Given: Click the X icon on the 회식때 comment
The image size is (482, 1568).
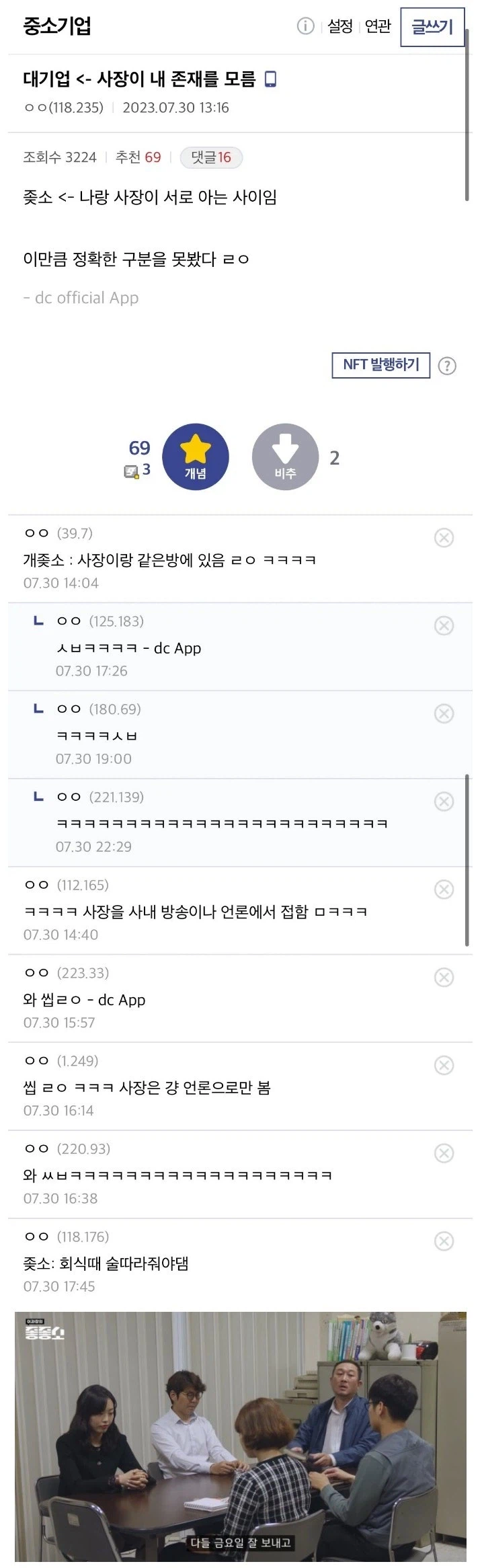Looking at the screenshot, I should click(x=444, y=1241).
